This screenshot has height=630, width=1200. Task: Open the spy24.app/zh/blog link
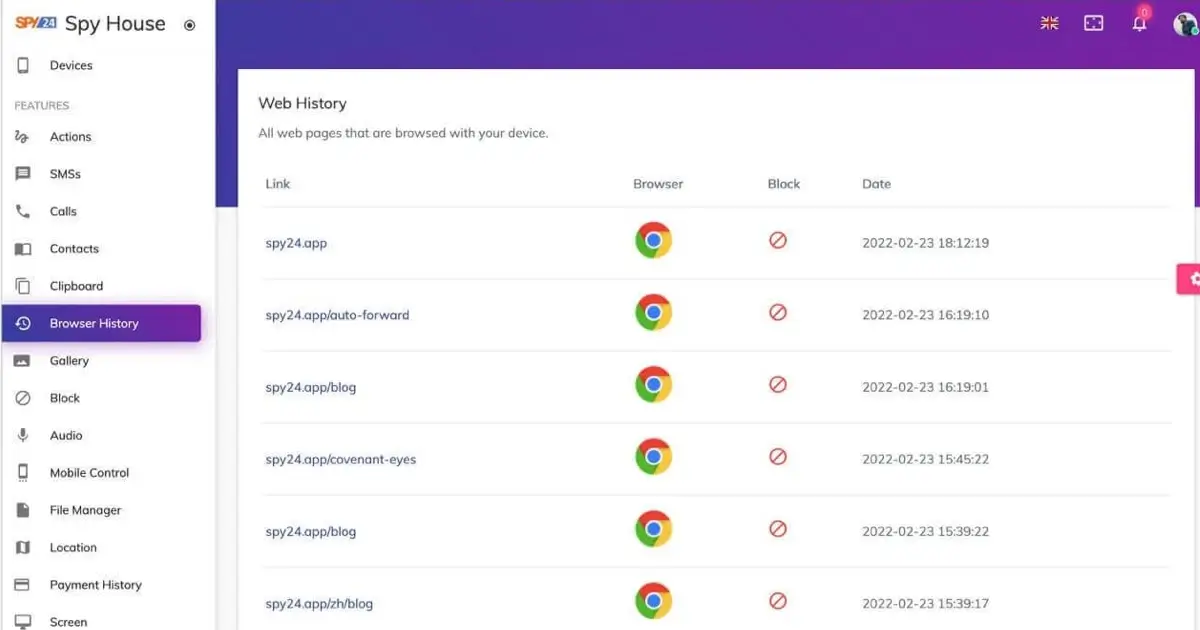(319, 604)
